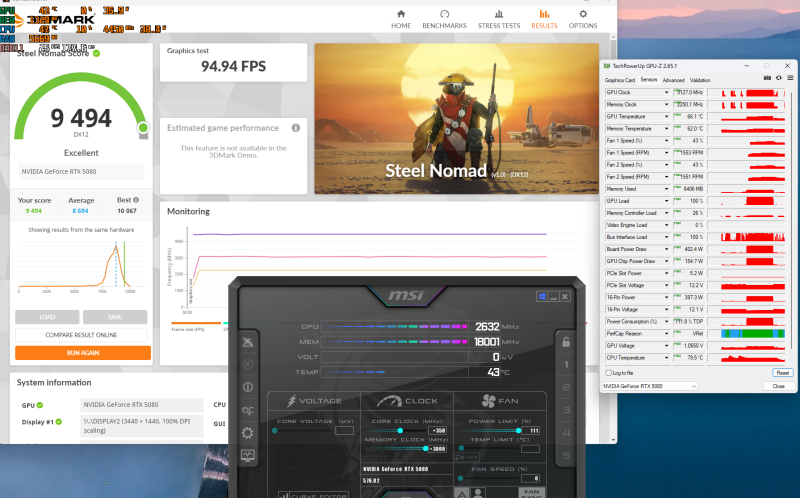Expand CPU Temperature sensor dropdown
This screenshot has height=498, width=800.
point(666,358)
